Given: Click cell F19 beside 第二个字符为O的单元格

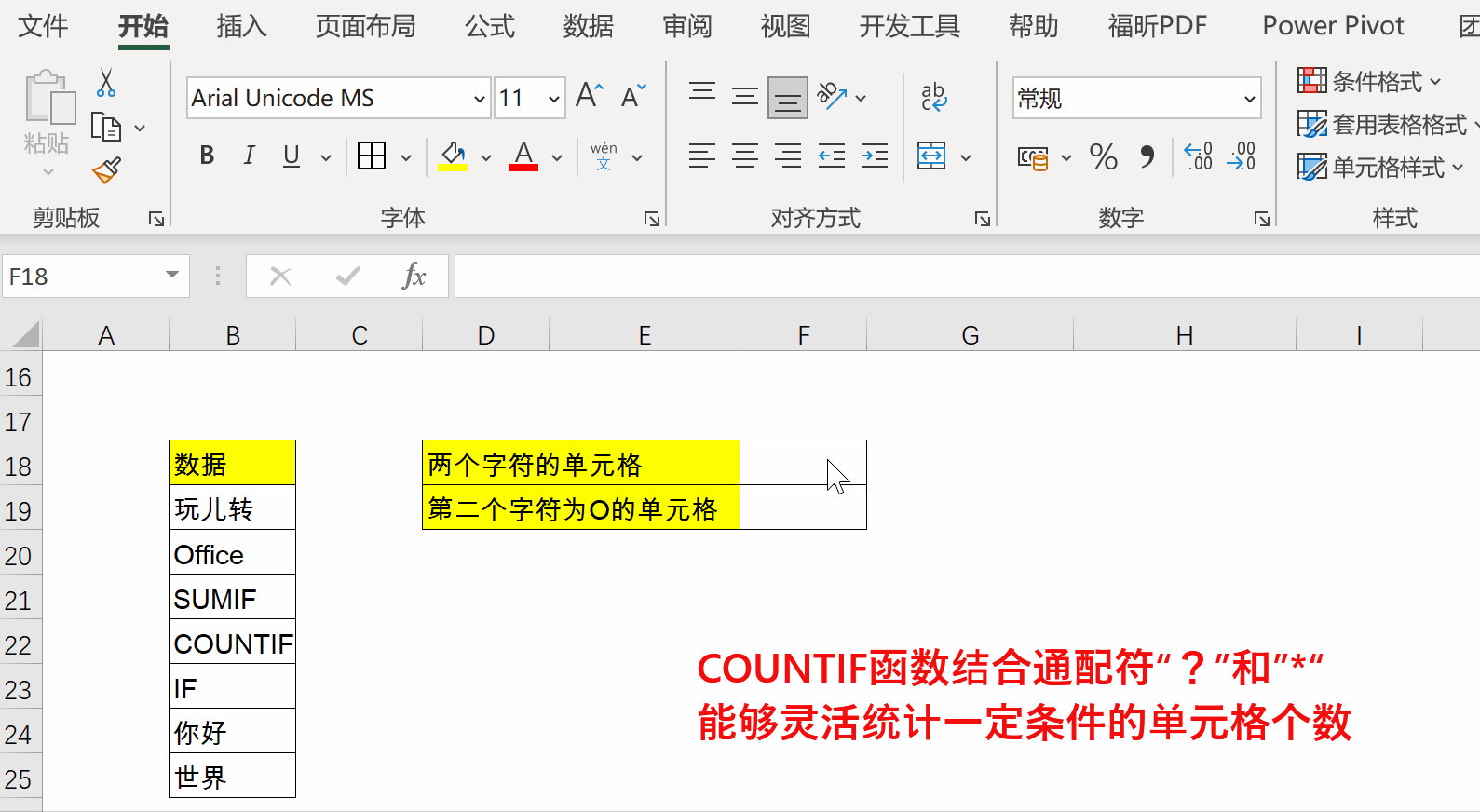Looking at the screenshot, I should click(803, 507).
